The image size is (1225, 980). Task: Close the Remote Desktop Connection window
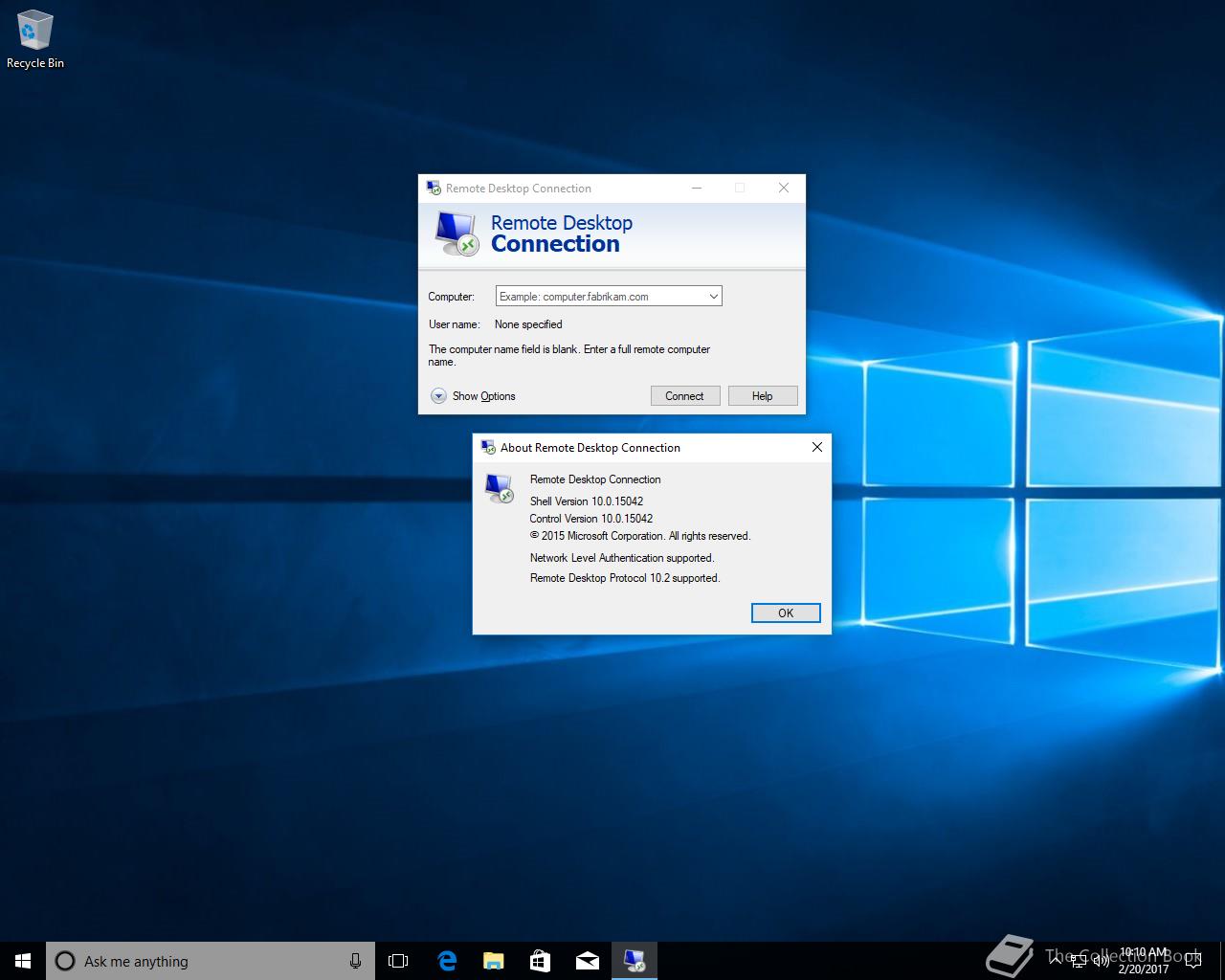[x=784, y=188]
